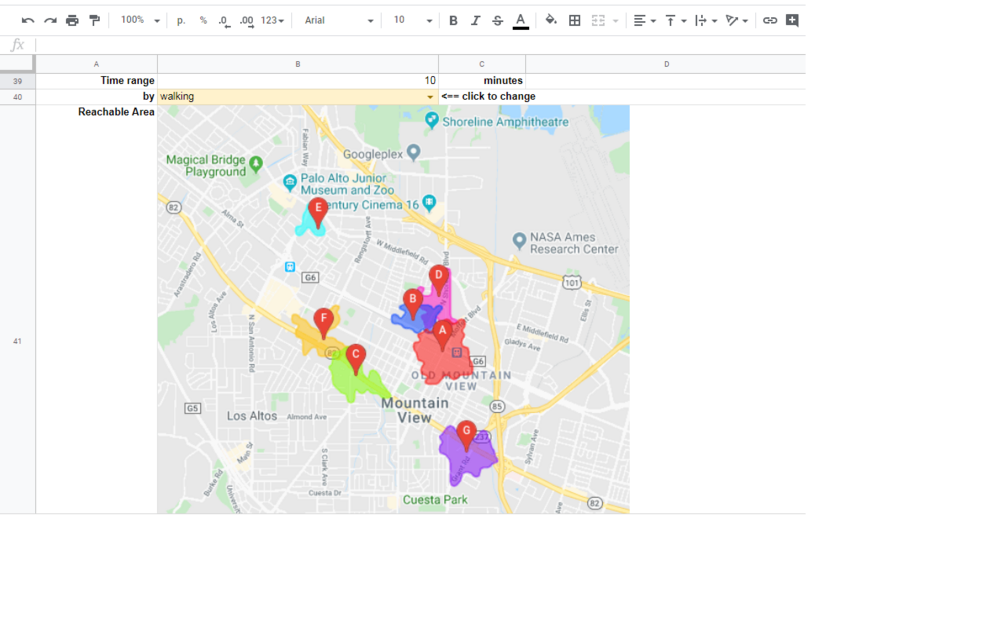Screen dimensions: 1005x628
Task: Redo the last action
Action: 50,21
